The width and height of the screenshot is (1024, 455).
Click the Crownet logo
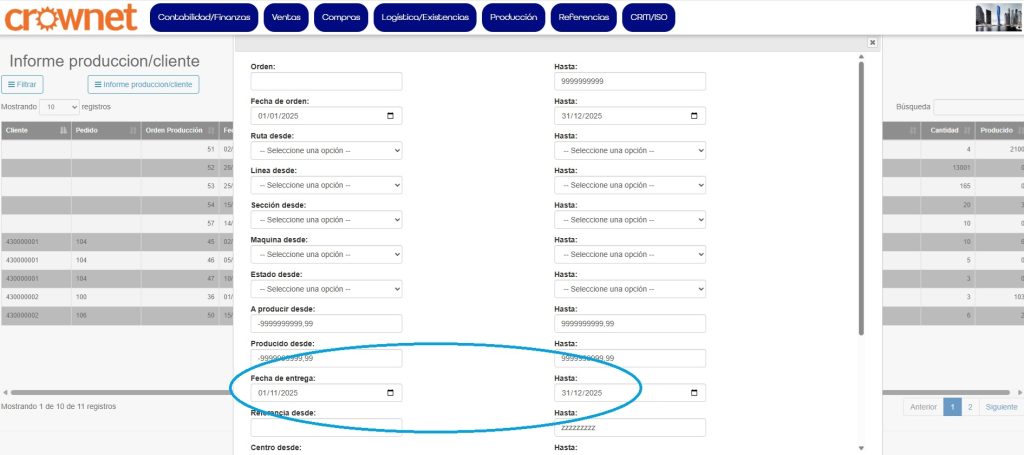(x=70, y=17)
